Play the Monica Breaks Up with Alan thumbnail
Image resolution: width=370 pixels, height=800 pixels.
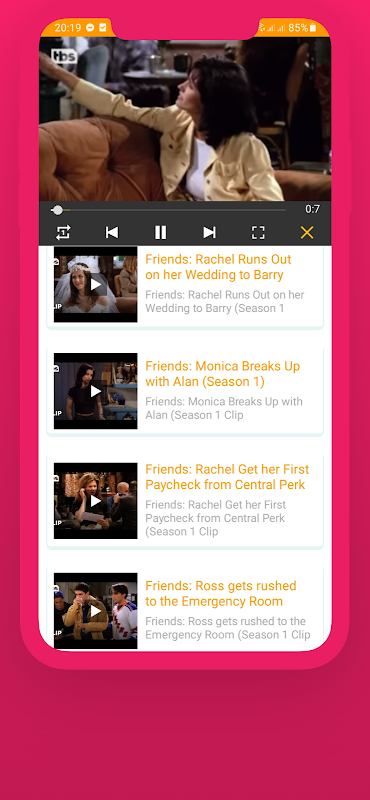[95, 391]
